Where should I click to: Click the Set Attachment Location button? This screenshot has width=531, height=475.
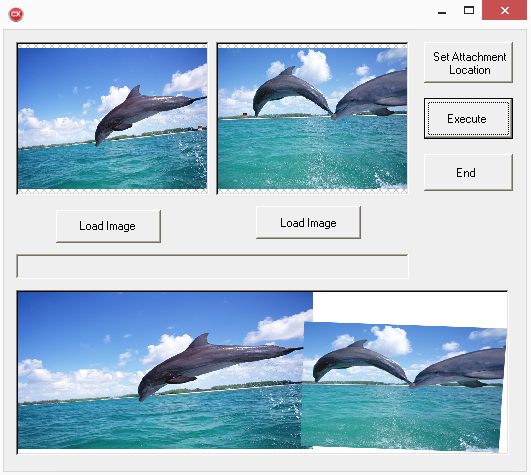468,63
